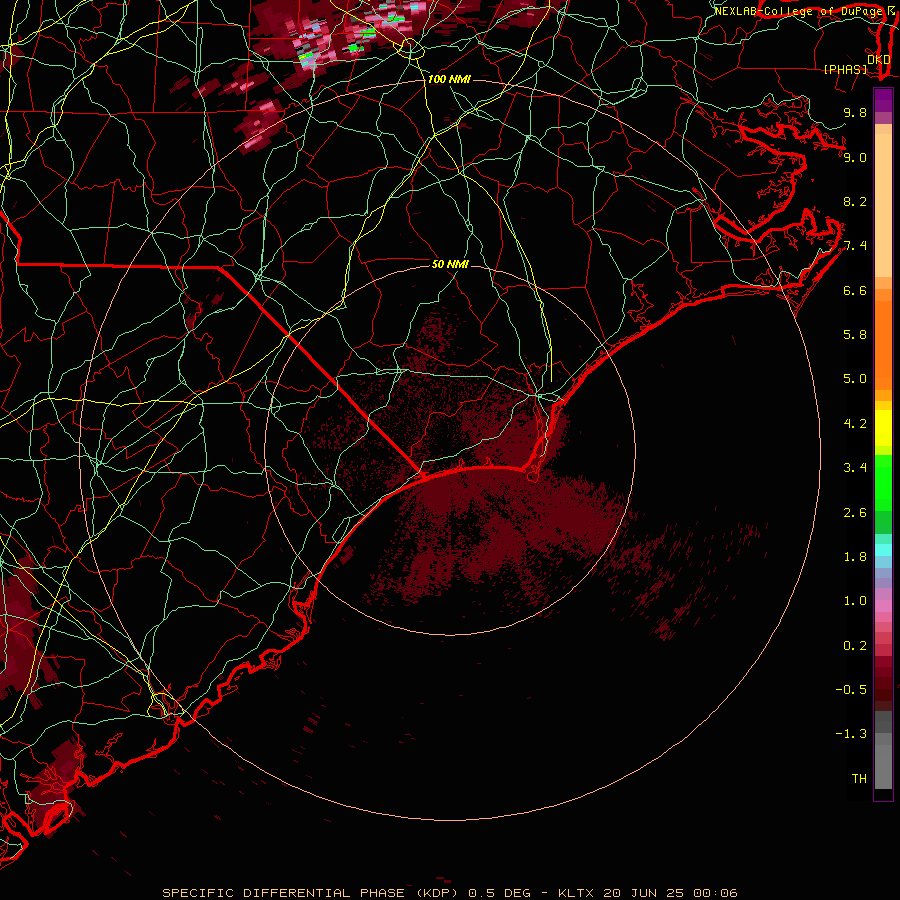Click the 5.8 value on the color scale

[x=855, y=335]
